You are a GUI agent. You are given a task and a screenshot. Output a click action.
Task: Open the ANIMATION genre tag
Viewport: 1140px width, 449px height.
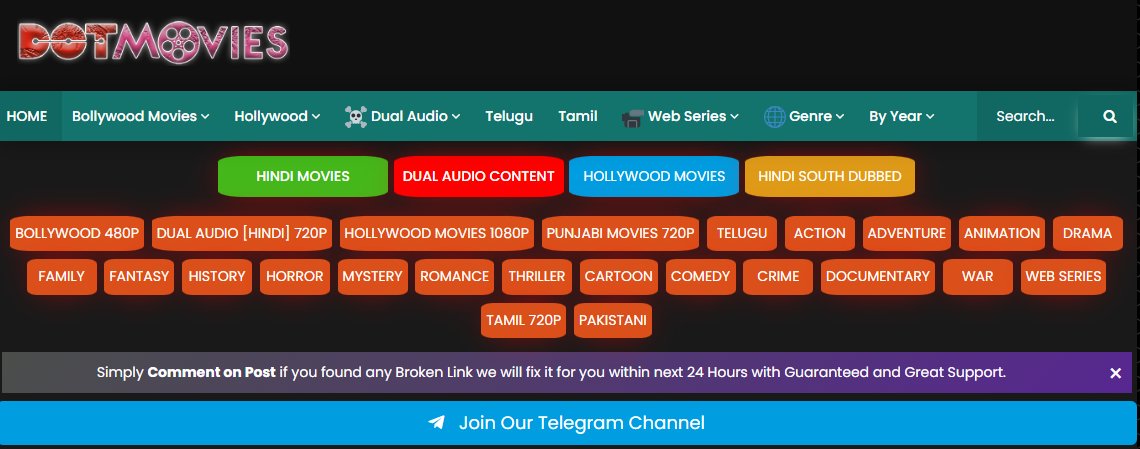(x=1002, y=233)
